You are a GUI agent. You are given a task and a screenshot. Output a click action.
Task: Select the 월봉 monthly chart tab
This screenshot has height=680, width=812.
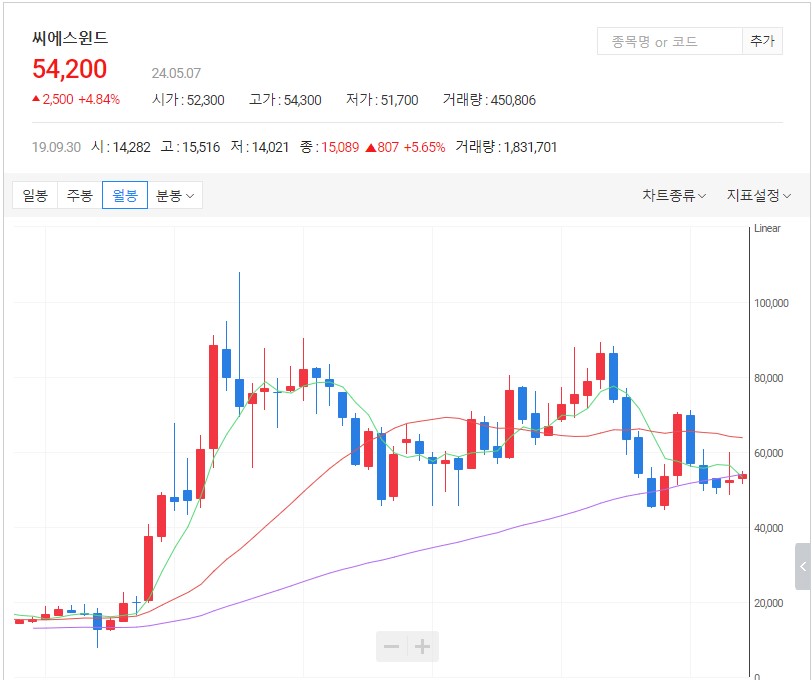(125, 196)
